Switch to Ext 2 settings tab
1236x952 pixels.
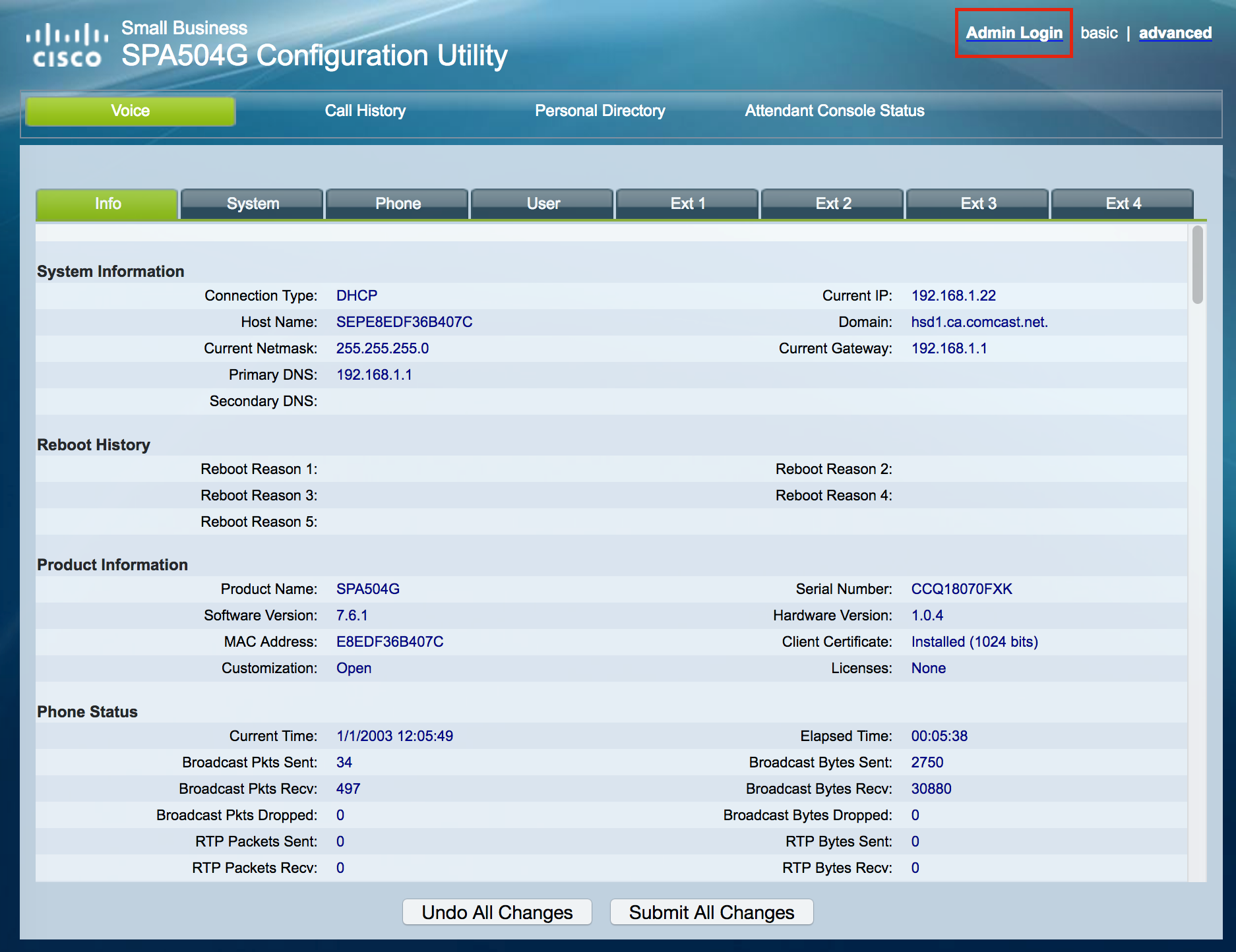click(x=833, y=204)
